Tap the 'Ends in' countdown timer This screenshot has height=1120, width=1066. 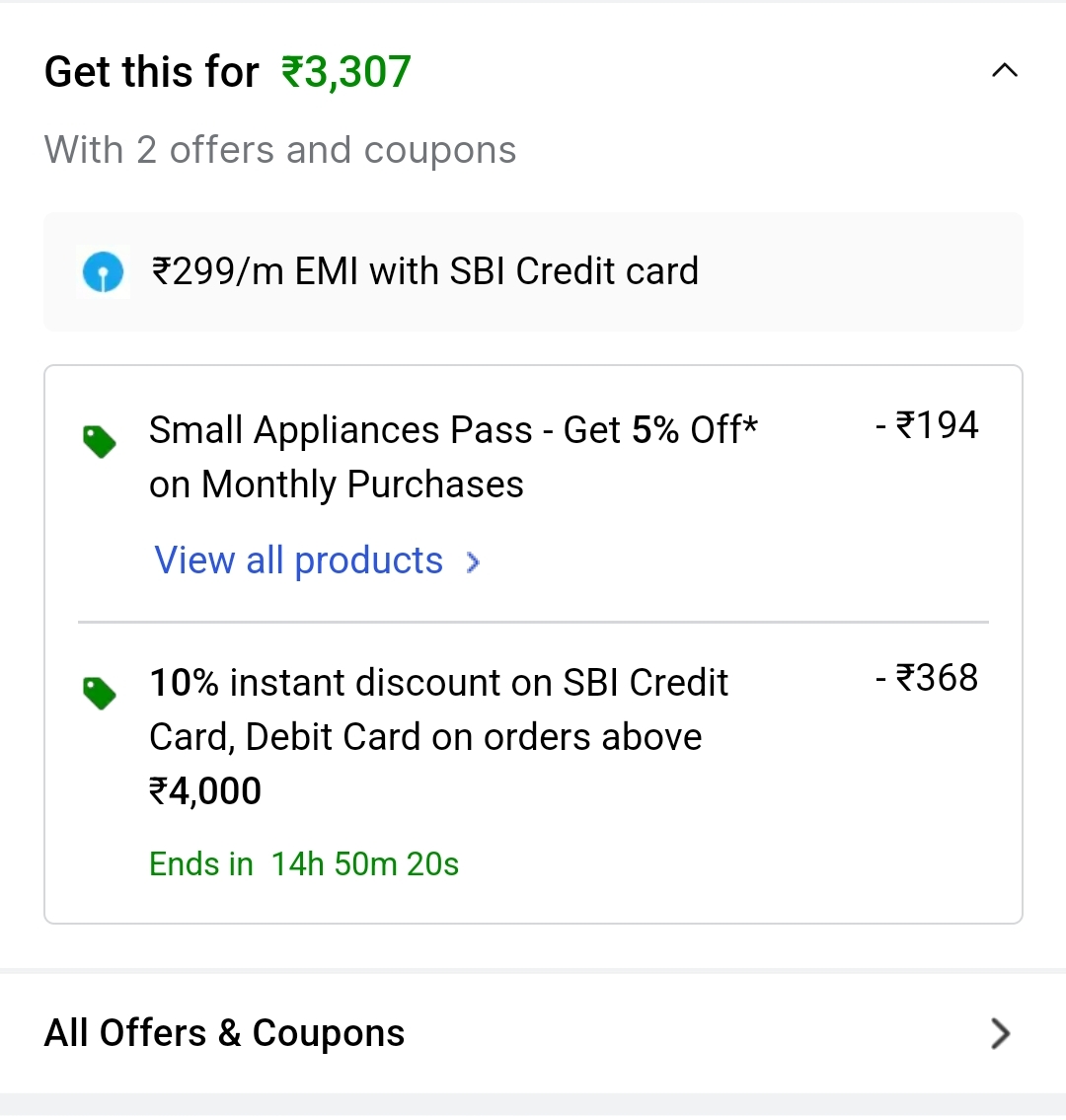(304, 864)
